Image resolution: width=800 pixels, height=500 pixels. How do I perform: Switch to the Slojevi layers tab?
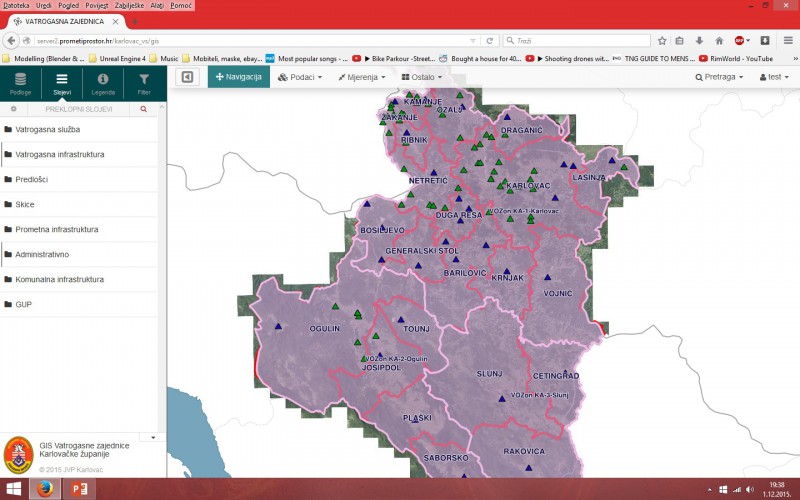[62, 82]
